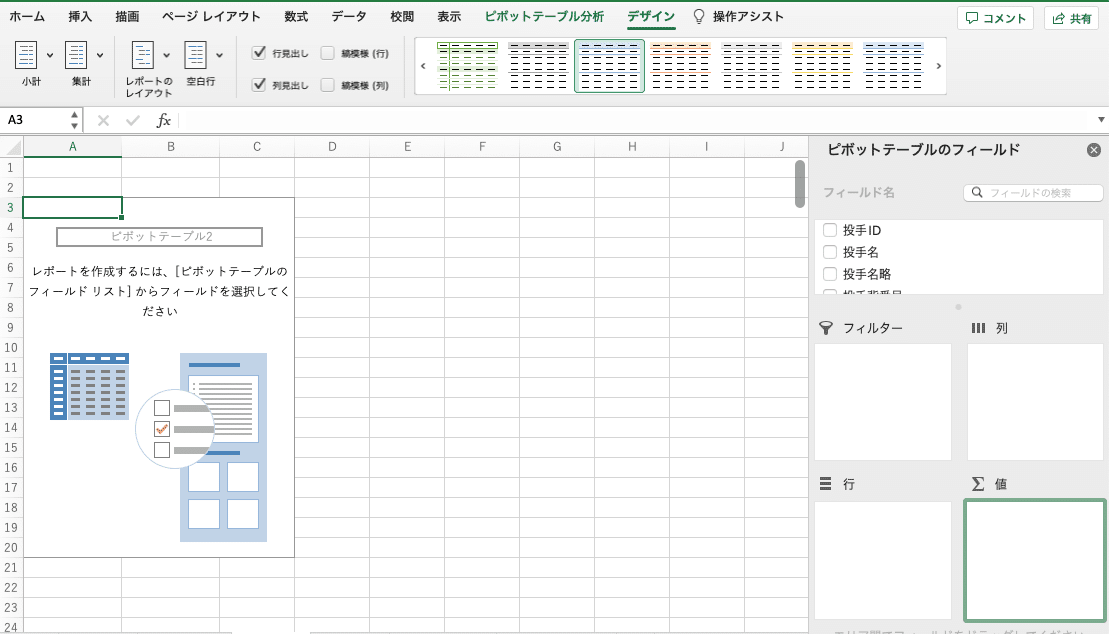Viewport: 1109px width, 634px height.
Task: Select column D header
Action: [332, 147]
